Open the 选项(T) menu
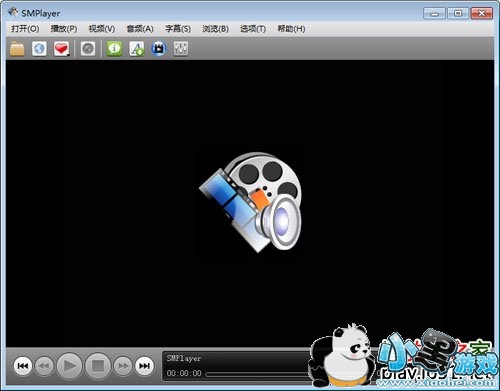Screen dimensions: 500x391 tap(253, 29)
